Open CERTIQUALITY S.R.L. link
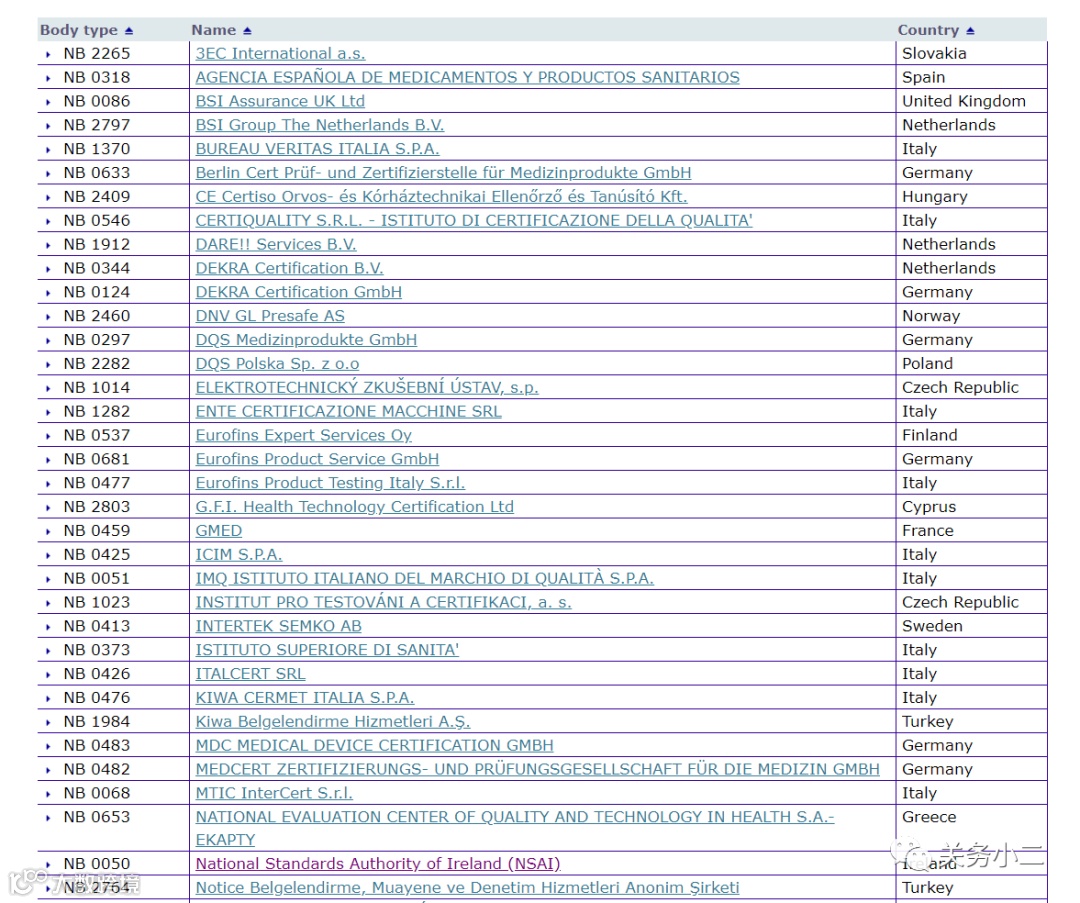Image resolution: width=1080 pixels, height=903 pixels. tap(474, 221)
